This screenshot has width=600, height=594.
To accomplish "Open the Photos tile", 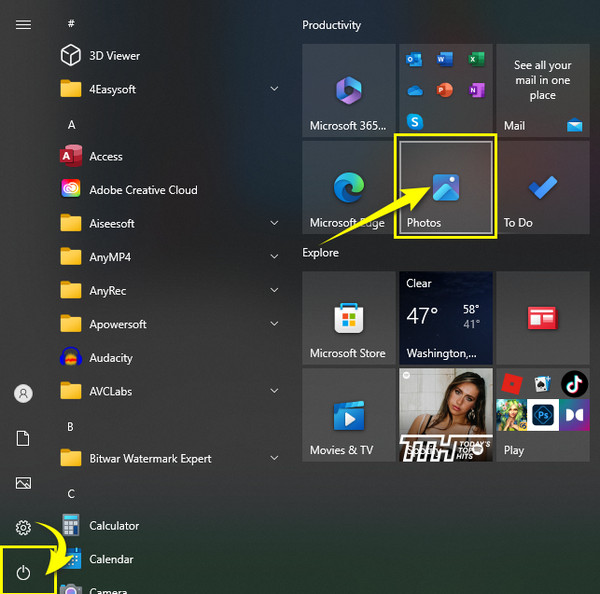I will (x=446, y=188).
